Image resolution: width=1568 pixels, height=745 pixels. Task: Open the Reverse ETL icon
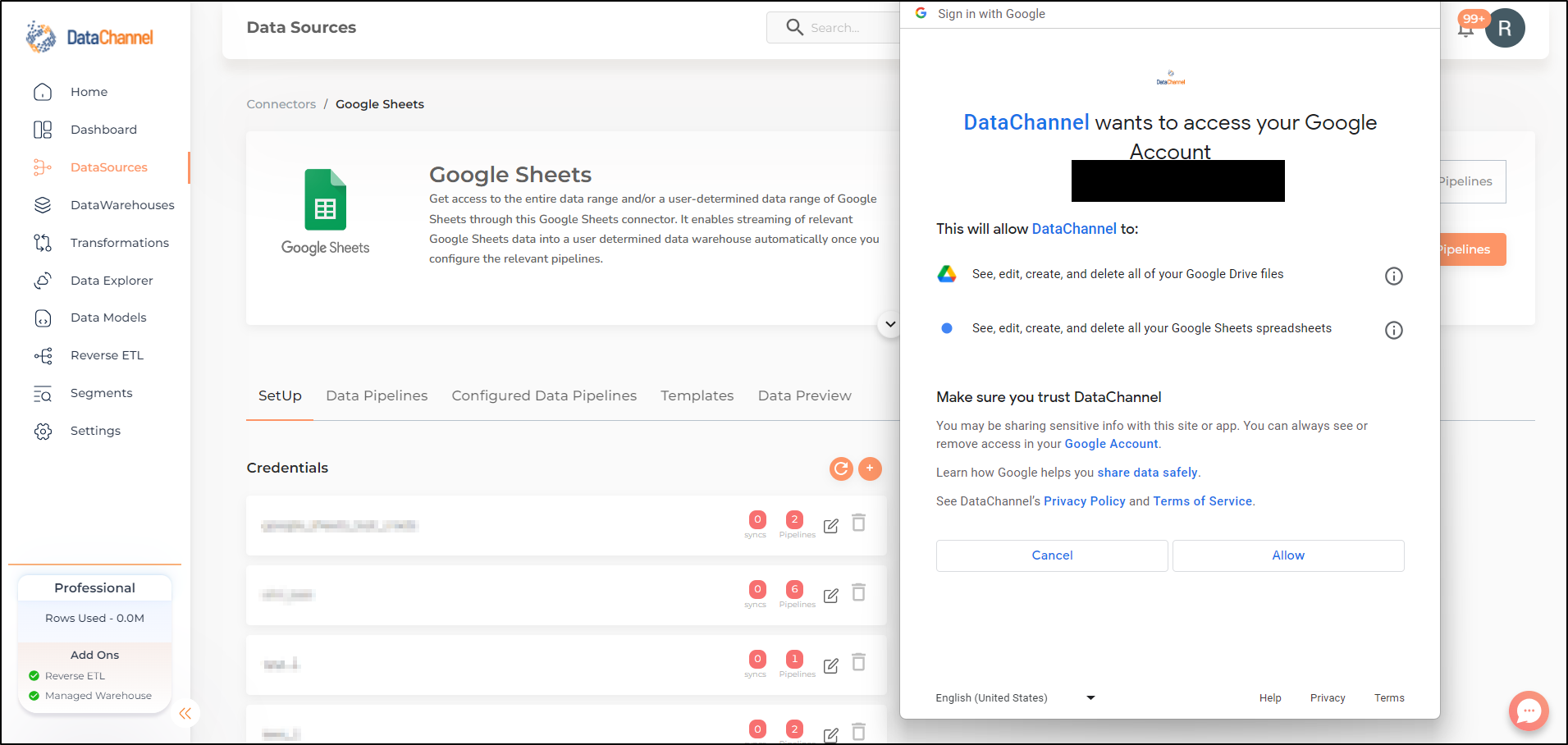[x=43, y=355]
